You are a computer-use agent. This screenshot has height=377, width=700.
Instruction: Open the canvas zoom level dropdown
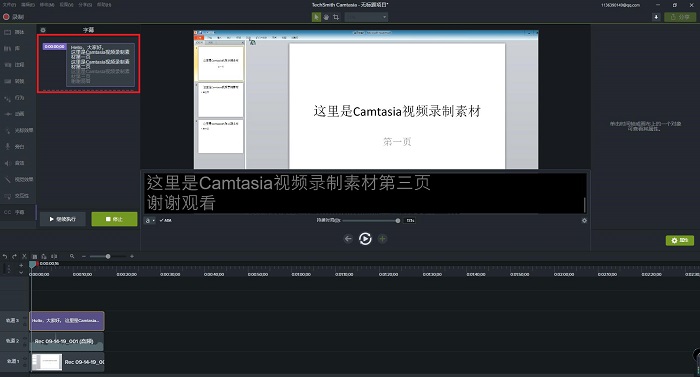(x=366, y=17)
